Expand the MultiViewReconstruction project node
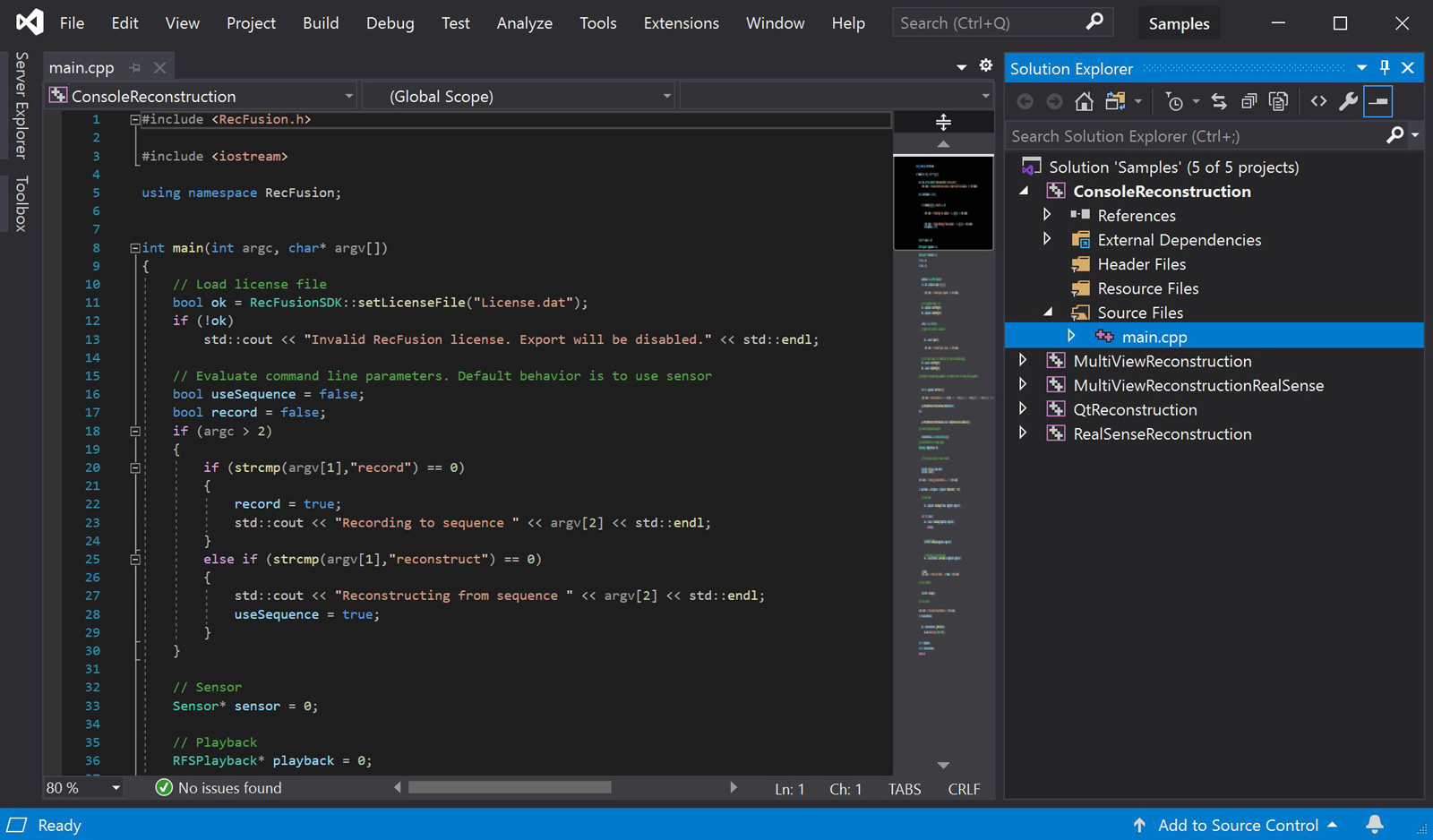 click(x=1023, y=361)
